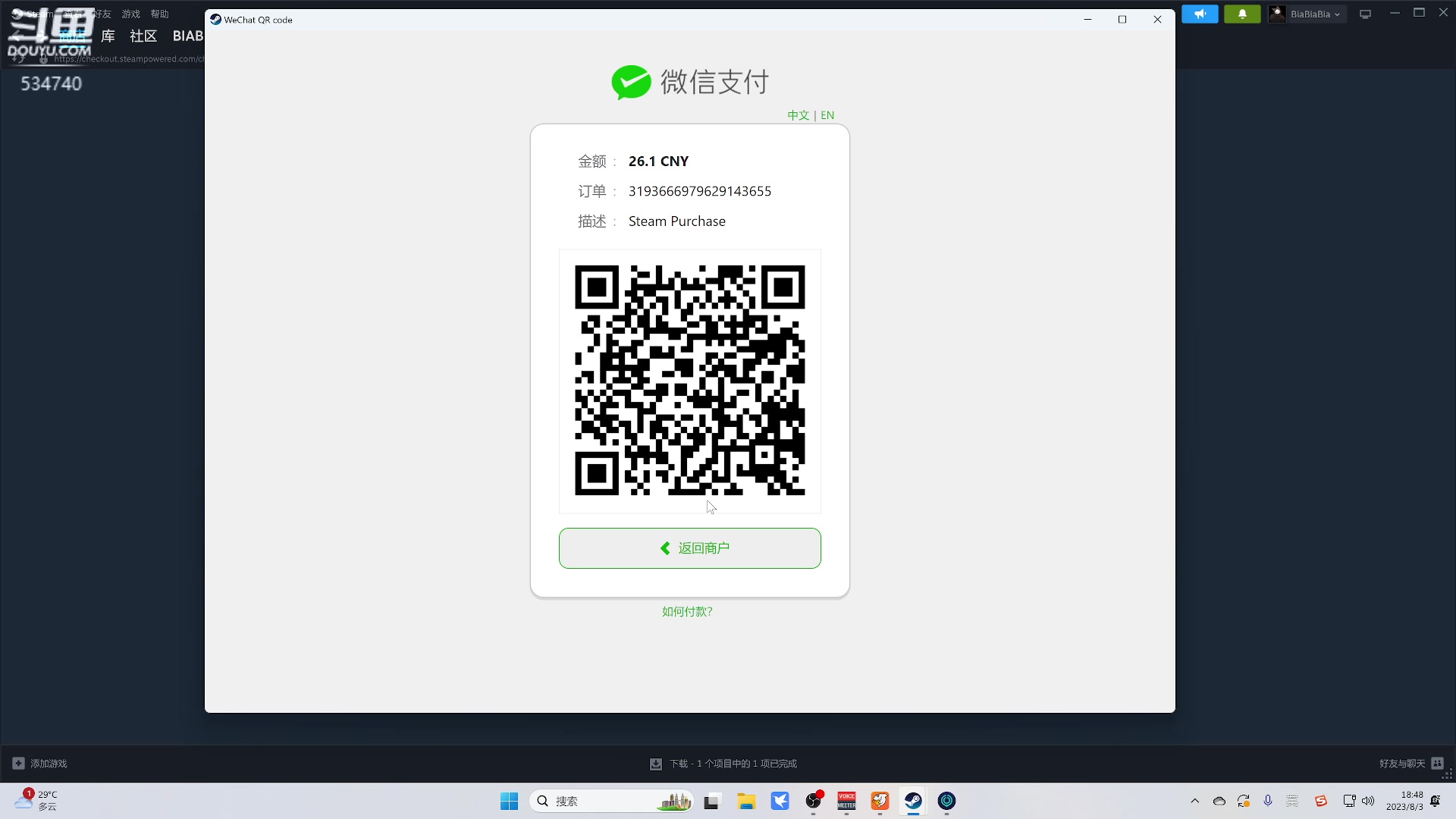Open volume control tray icon
This screenshot has width=1456, height=819.
pyautogui.click(x=1368, y=801)
